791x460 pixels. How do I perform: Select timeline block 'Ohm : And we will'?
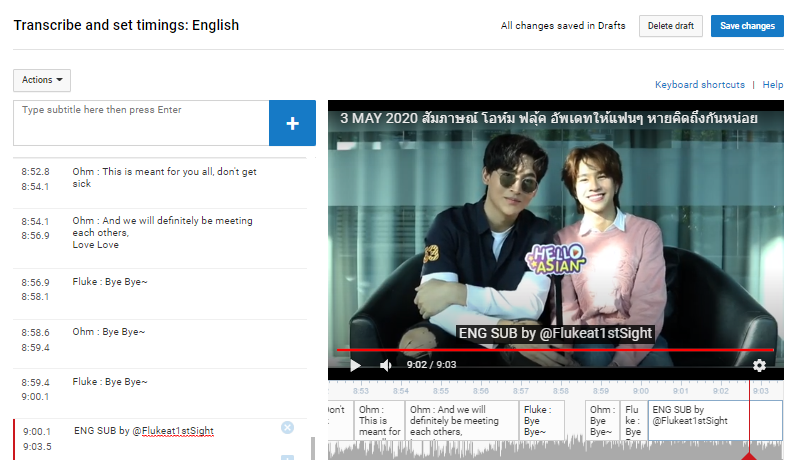coord(462,420)
